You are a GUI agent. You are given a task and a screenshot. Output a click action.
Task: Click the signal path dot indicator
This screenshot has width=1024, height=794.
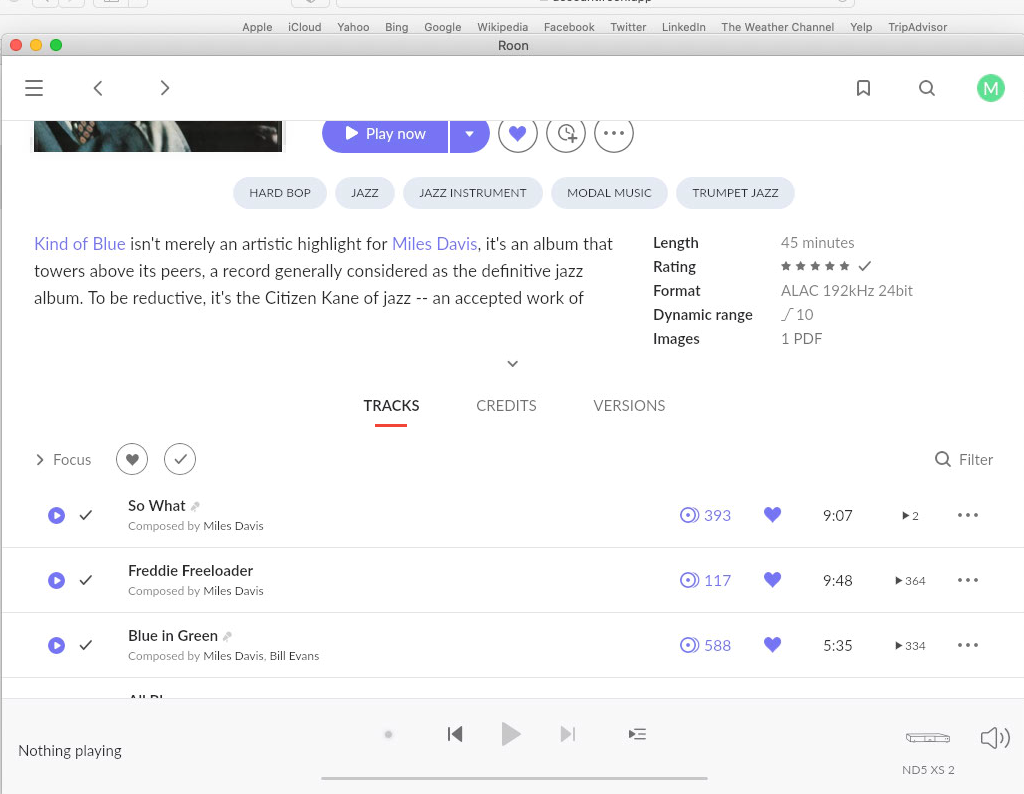pos(389,735)
